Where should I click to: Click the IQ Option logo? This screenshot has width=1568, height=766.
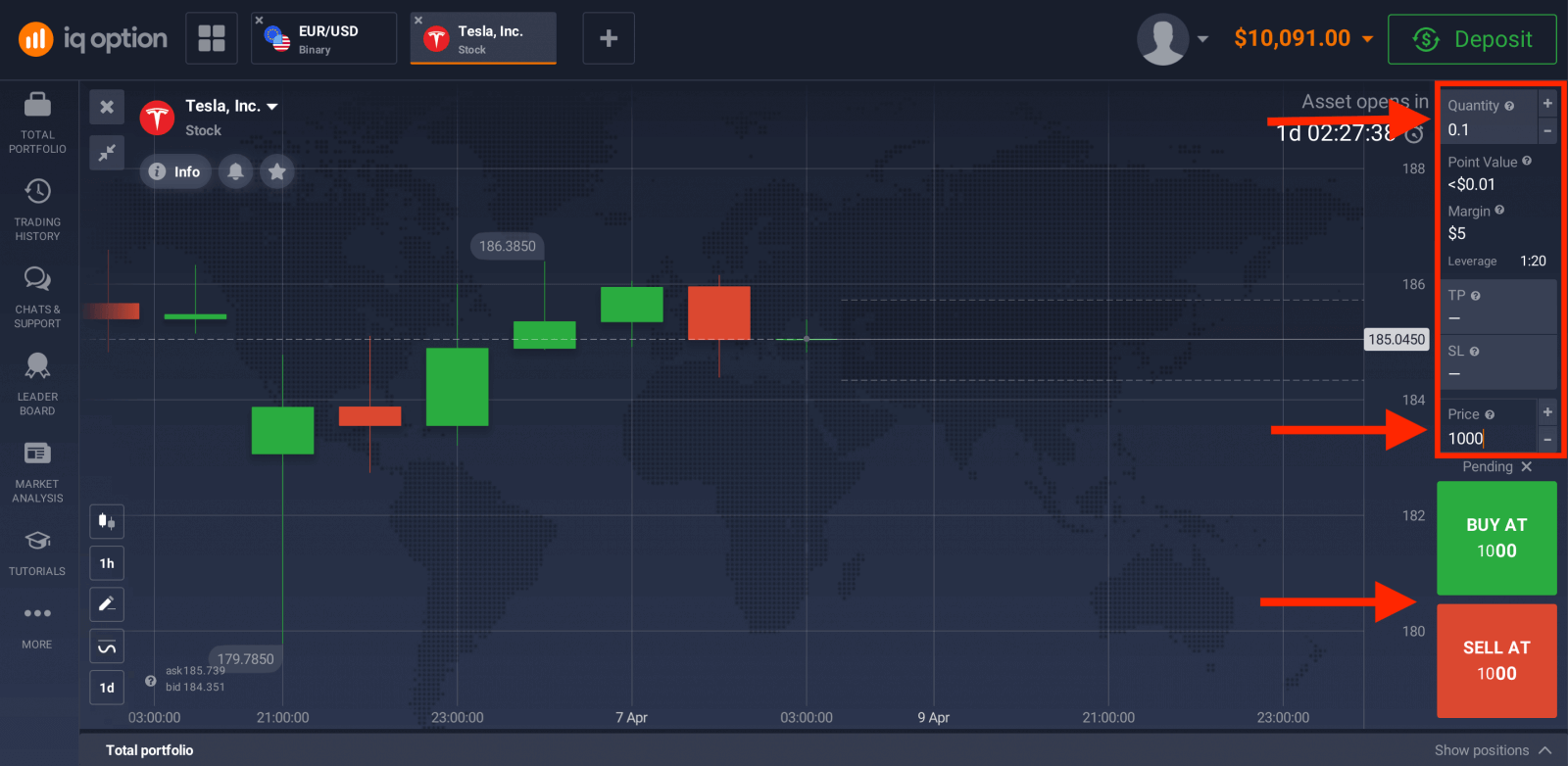(93, 38)
